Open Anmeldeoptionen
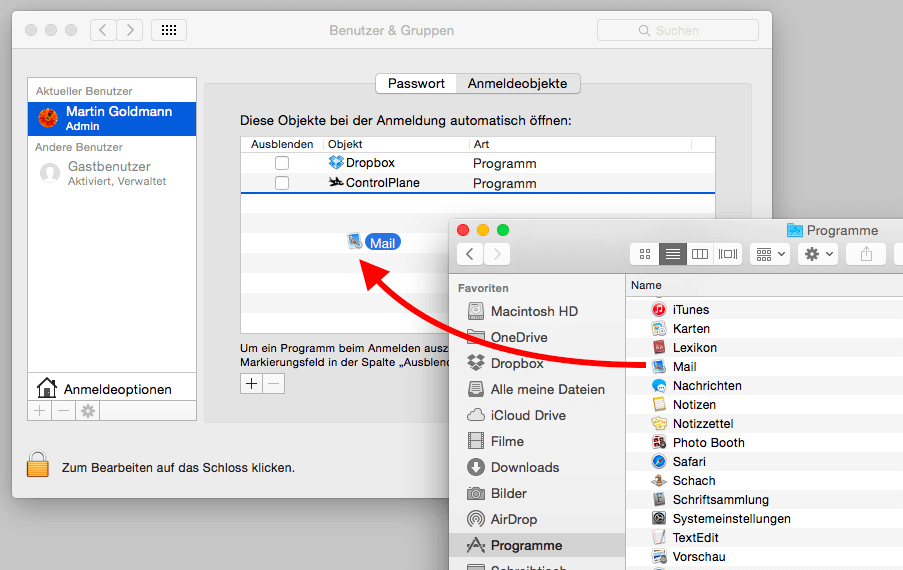The width and height of the screenshot is (903, 570). pyautogui.click(x=112, y=389)
